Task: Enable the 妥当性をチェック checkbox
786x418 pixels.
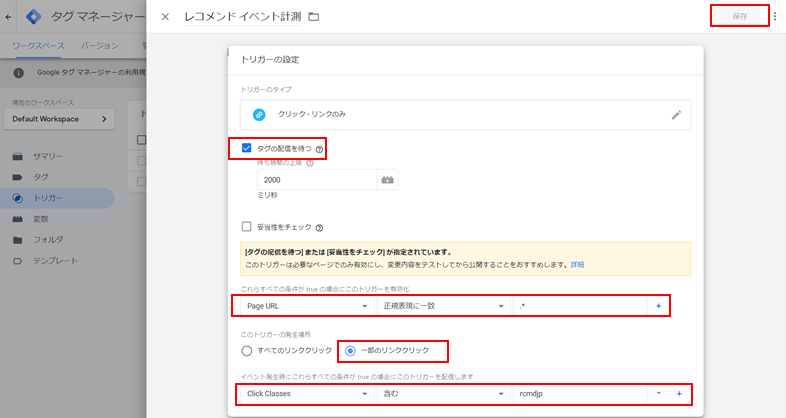Action: click(246, 227)
